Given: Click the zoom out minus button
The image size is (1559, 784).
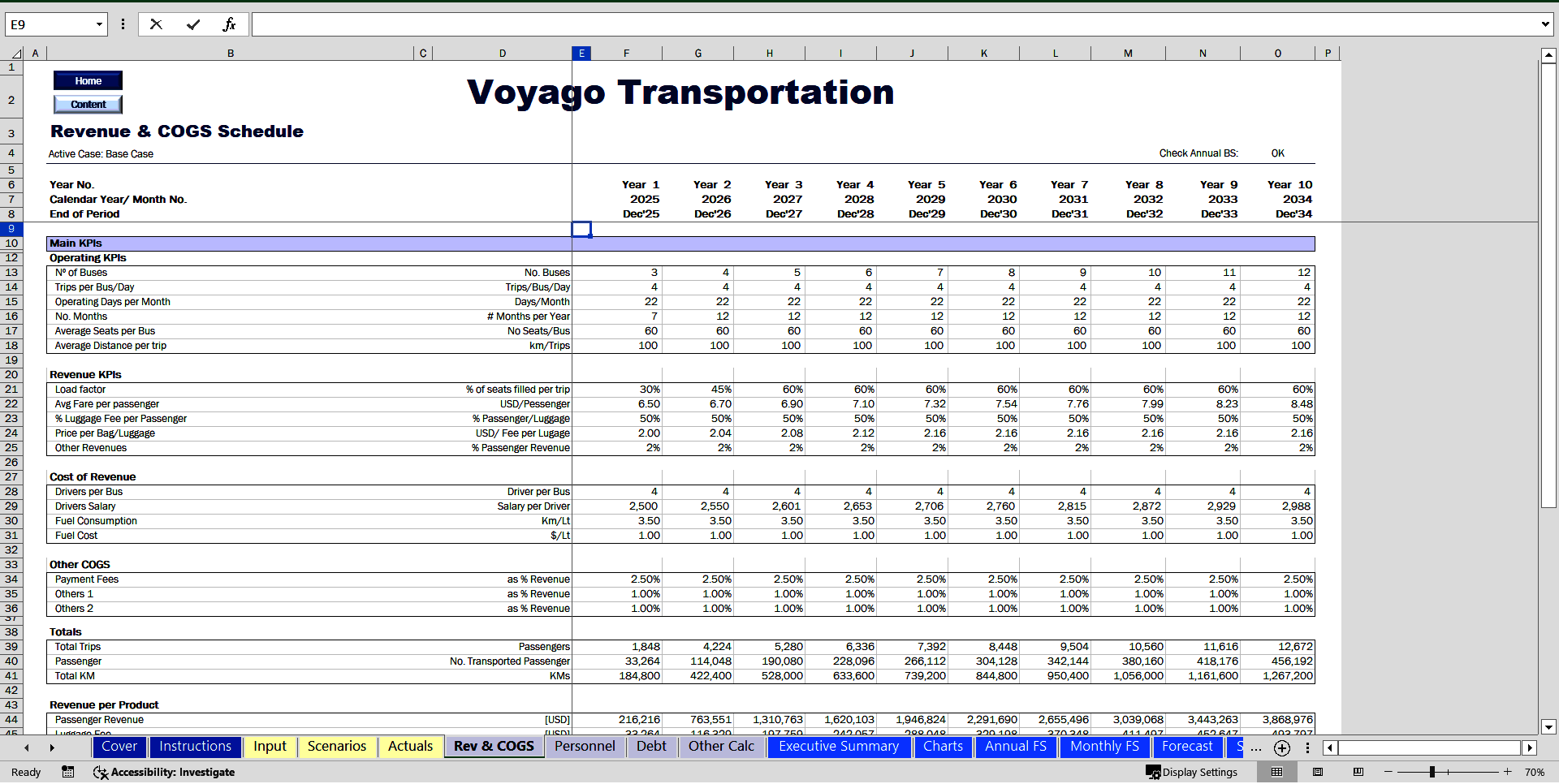Looking at the screenshot, I should [1388, 772].
